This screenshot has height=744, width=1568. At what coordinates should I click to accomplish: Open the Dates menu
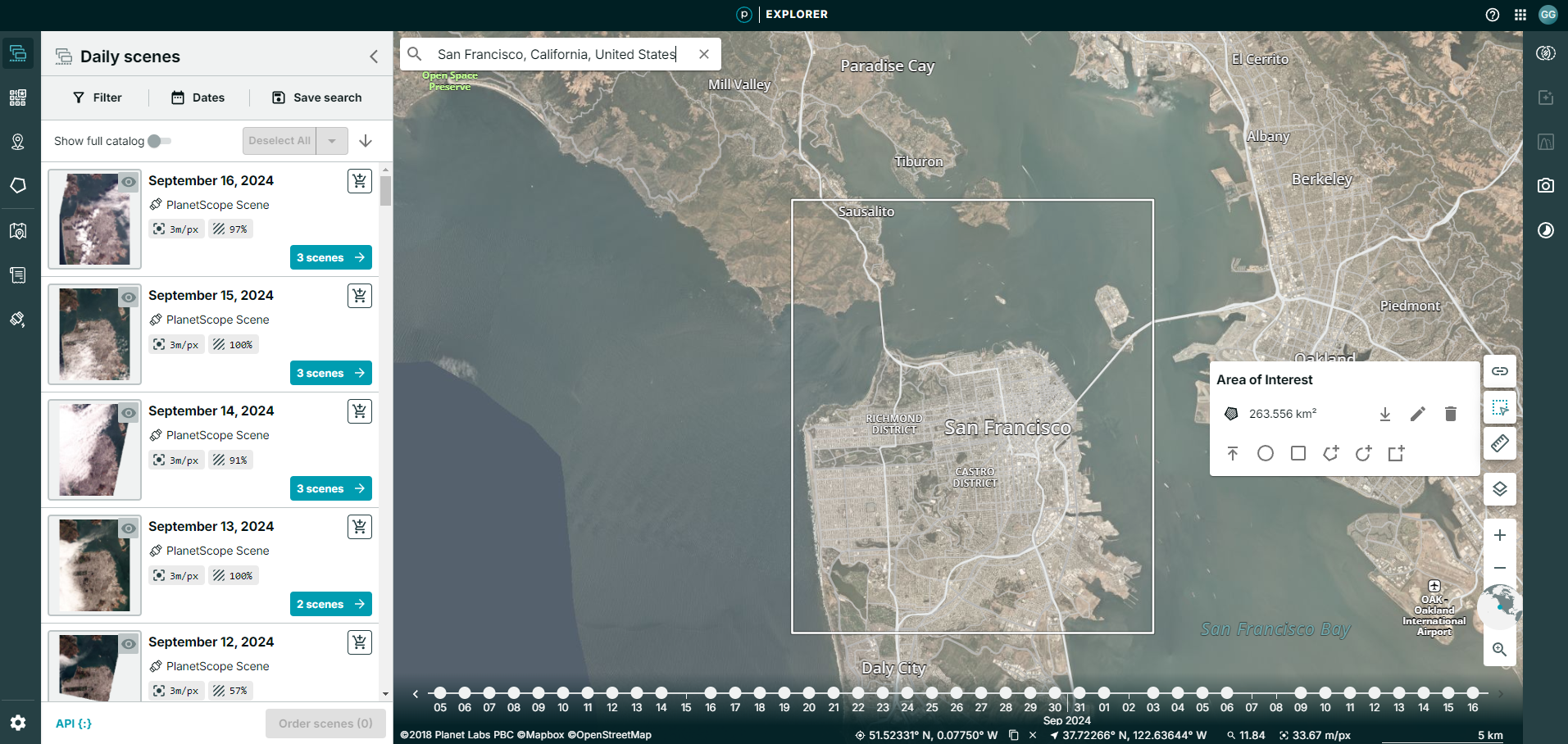click(198, 97)
